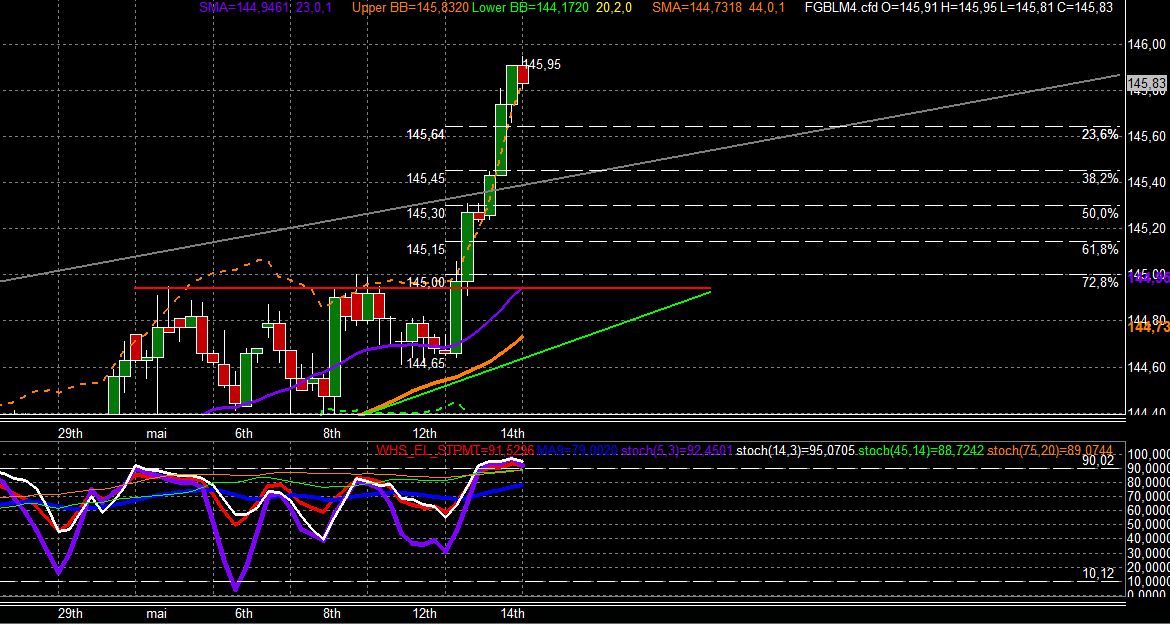Click the 145,95 high price label

542,65
